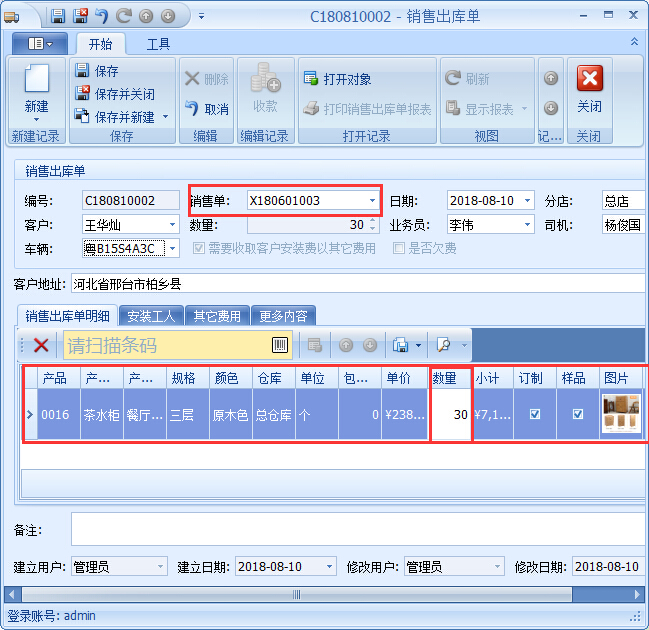Click the export icon in detail toolbar

pos(400,345)
